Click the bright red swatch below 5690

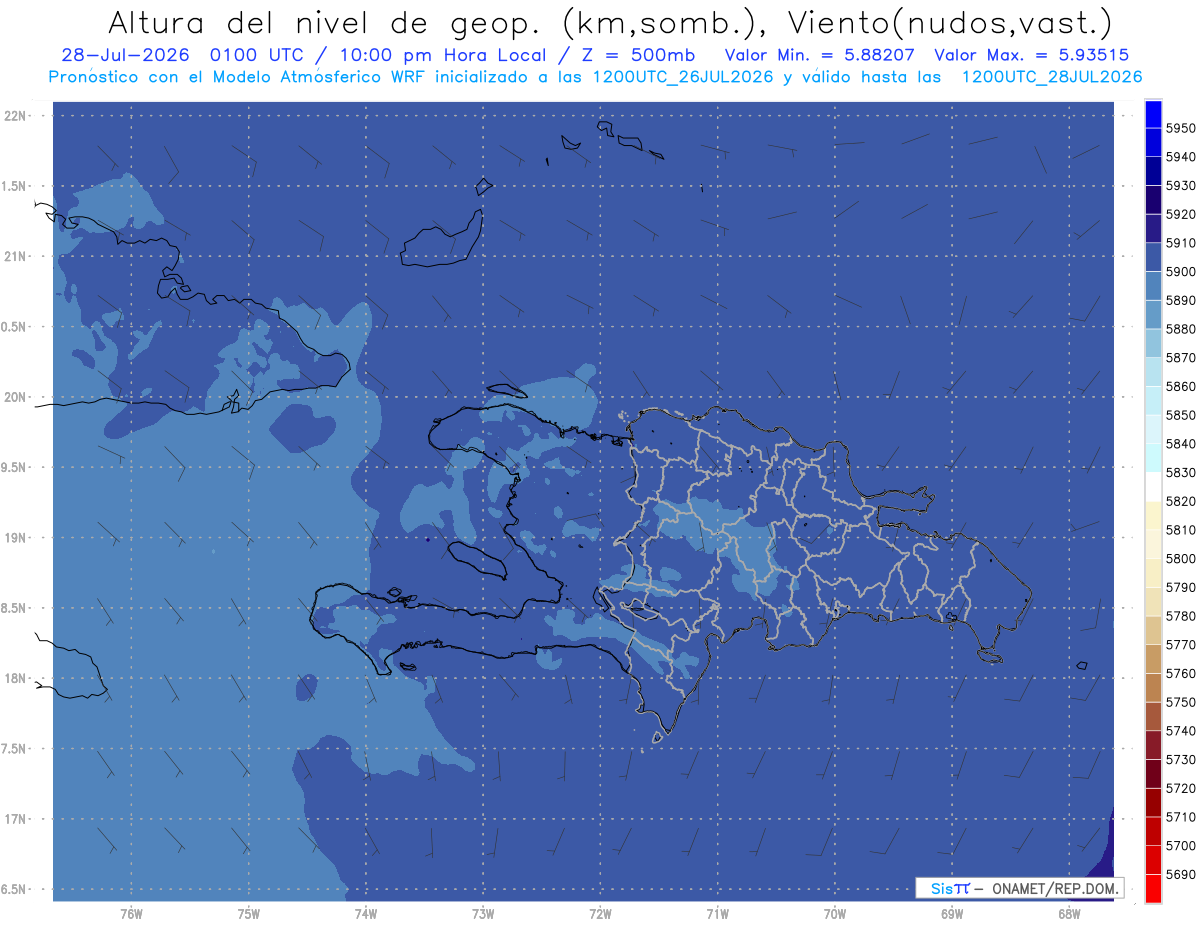point(1152,888)
